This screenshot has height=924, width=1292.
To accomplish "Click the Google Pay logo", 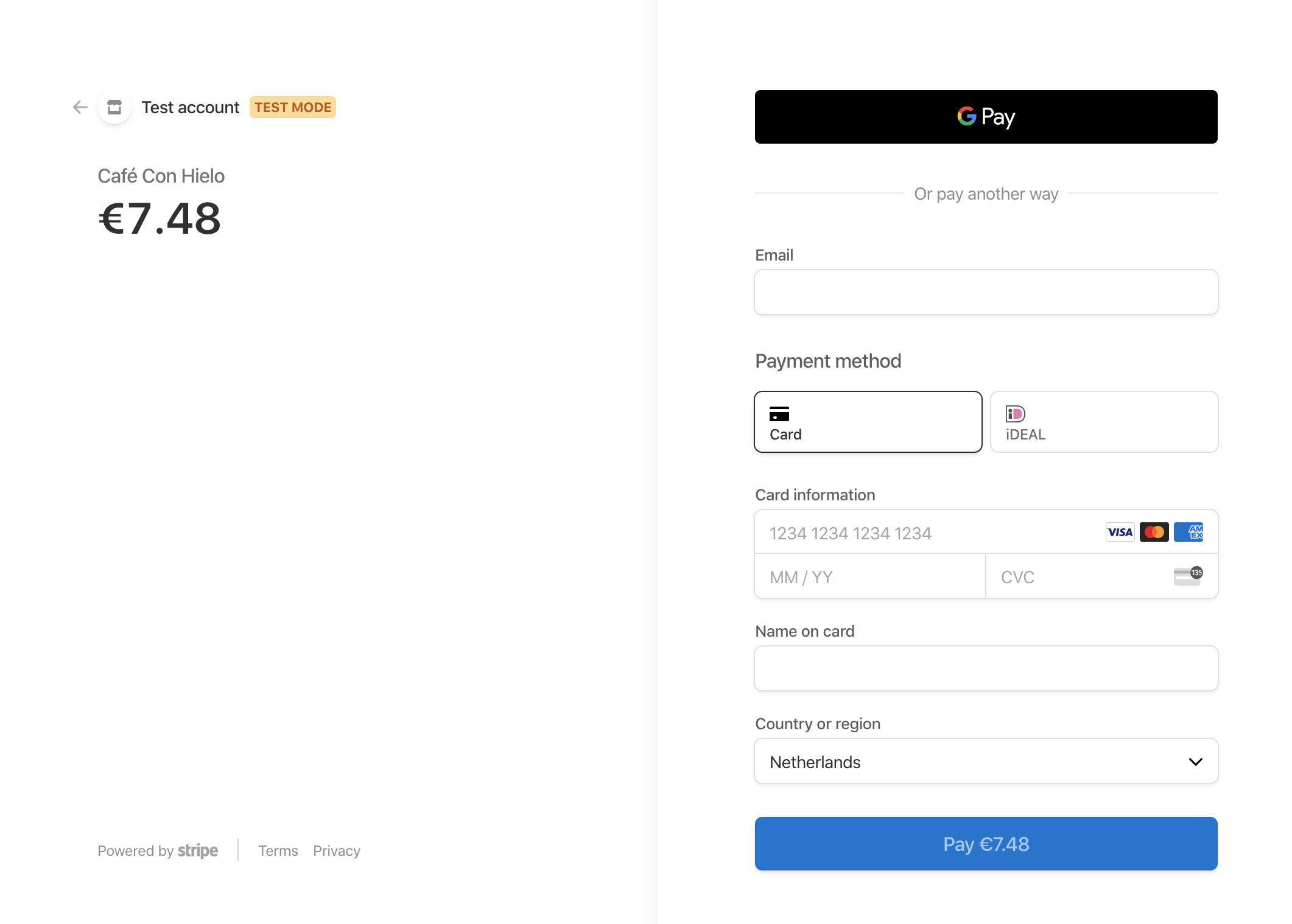I will coord(985,116).
